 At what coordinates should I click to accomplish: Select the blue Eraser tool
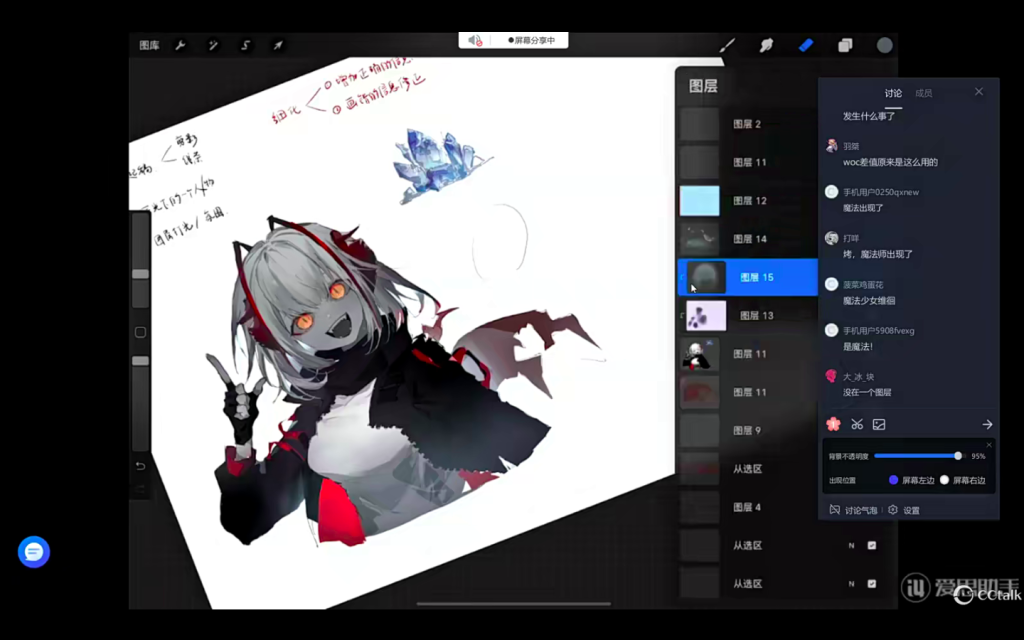pyautogui.click(x=806, y=45)
